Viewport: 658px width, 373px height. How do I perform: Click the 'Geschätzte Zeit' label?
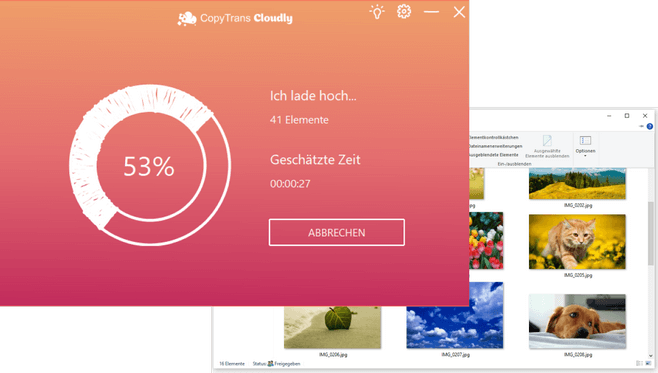tap(315, 160)
